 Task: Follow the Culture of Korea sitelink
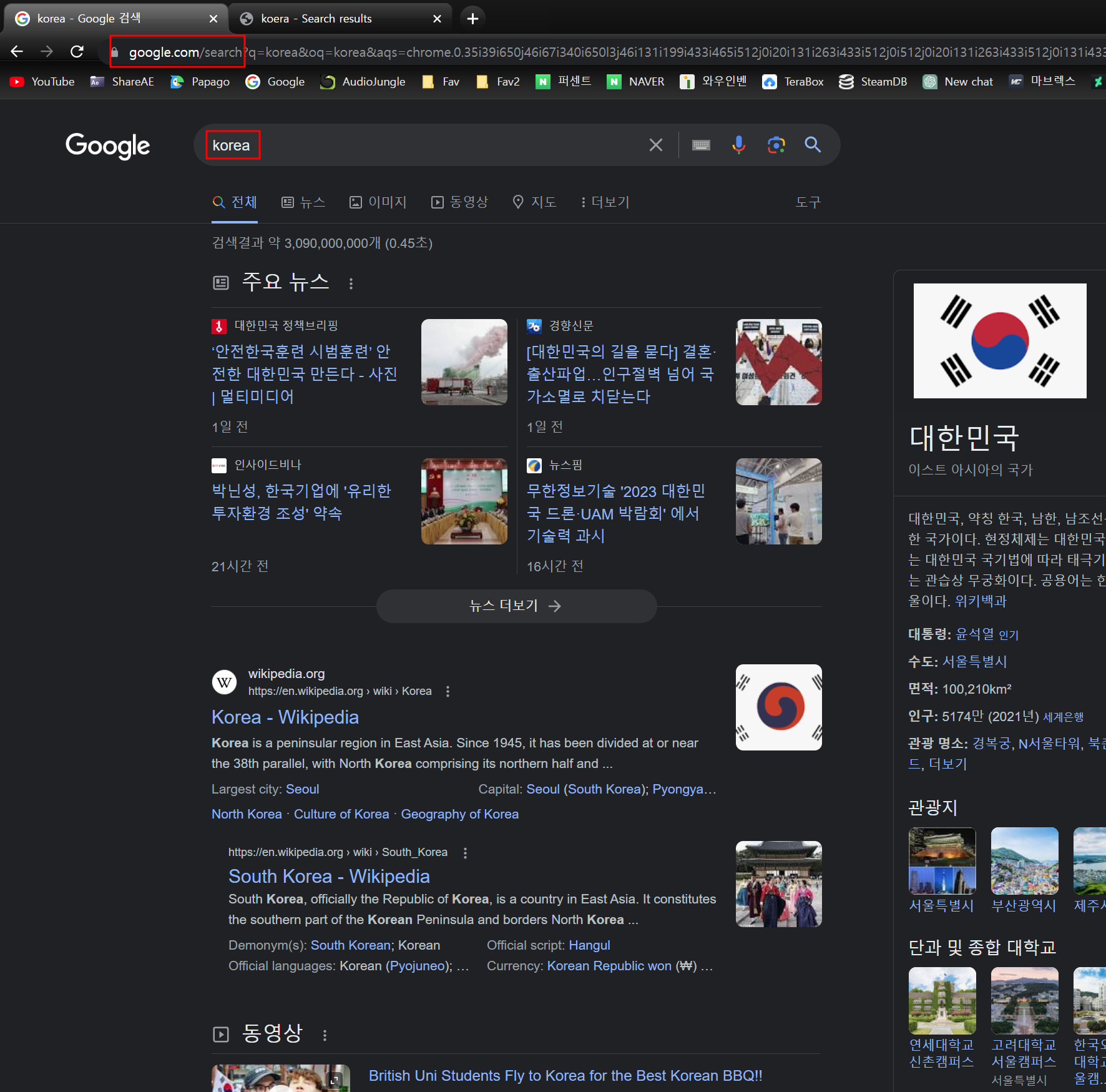click(x=341, y=814)
